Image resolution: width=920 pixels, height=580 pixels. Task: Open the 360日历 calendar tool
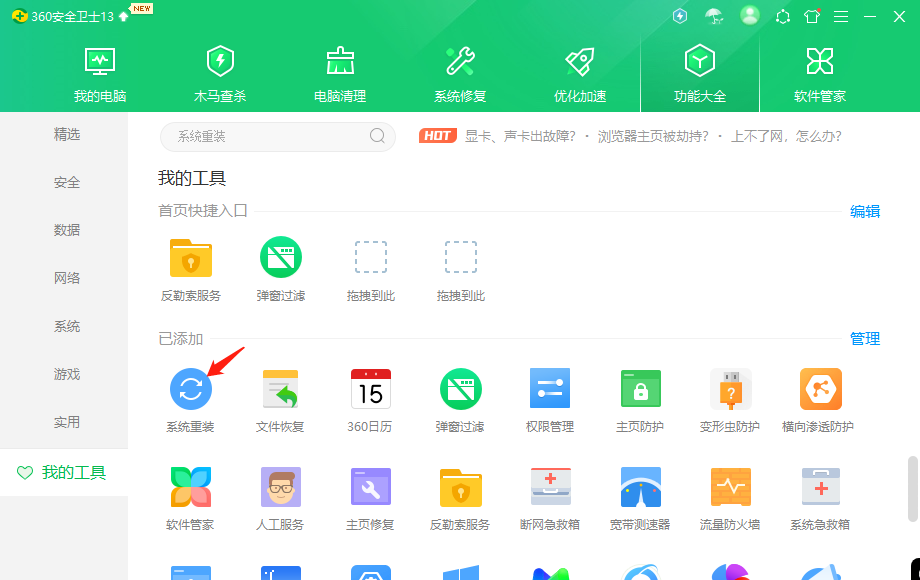tap(370, 389)
